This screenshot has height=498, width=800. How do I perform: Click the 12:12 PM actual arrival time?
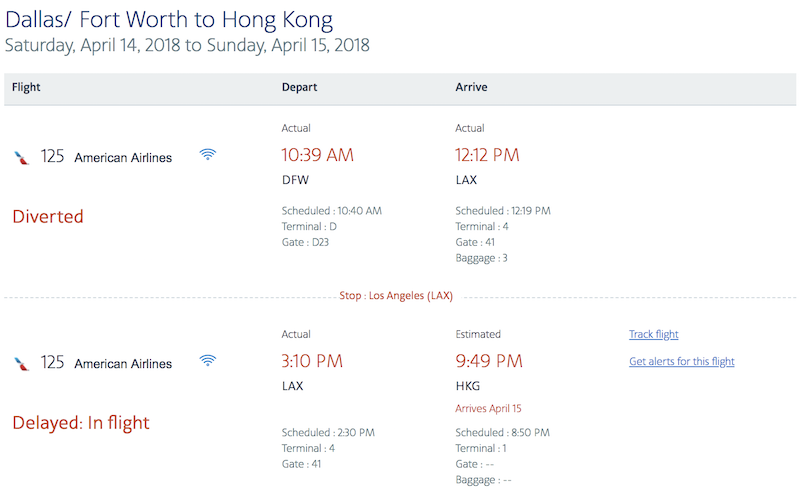coord(487,155)
